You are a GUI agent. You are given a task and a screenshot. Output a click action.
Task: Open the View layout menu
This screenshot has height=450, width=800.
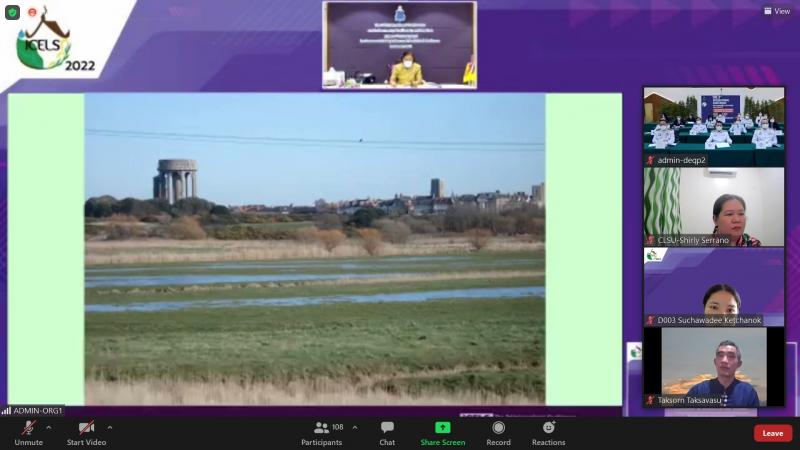coord(777,11)
